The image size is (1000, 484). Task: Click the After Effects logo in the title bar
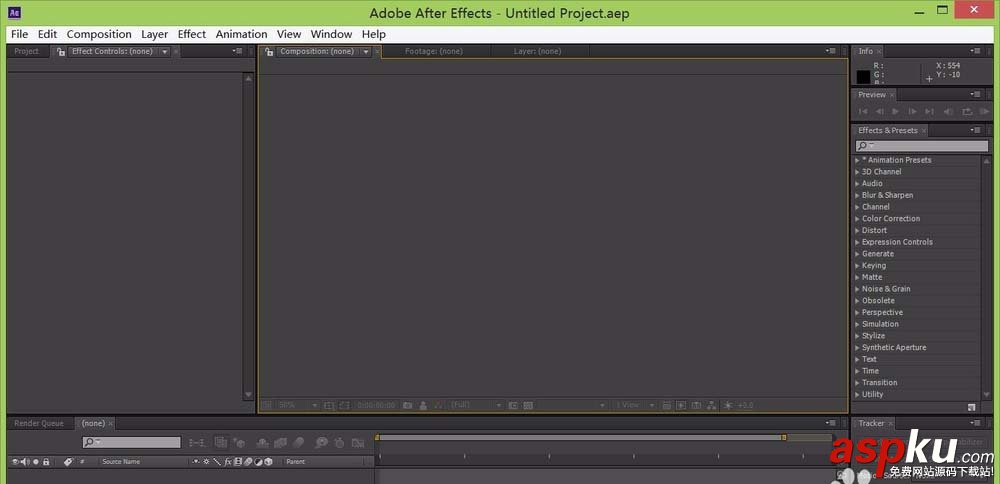click(x=15, y=12)
